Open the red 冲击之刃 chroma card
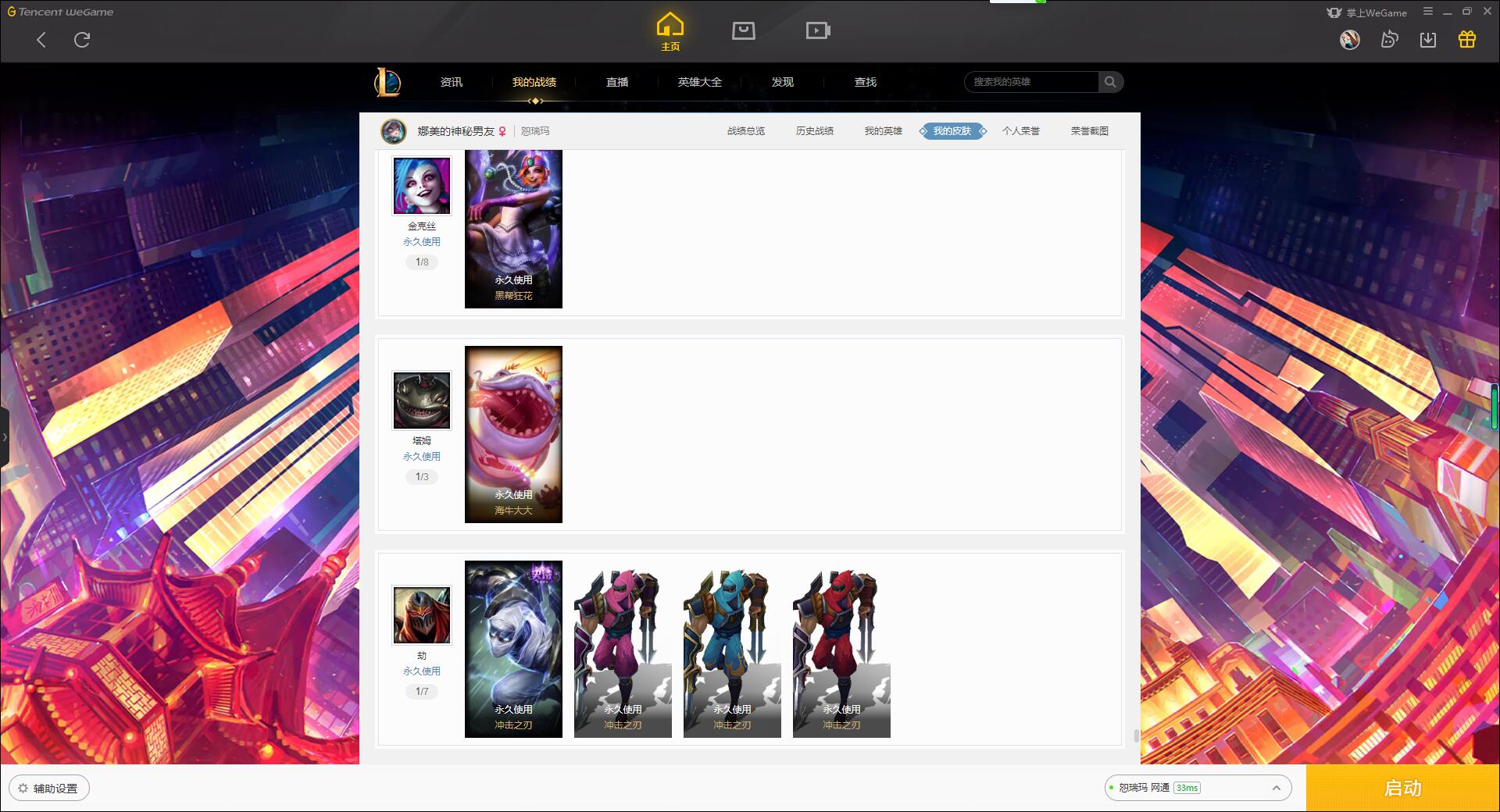Image resolution: width=1500 pixels, height=812 pixels. (x=841, y=649)
